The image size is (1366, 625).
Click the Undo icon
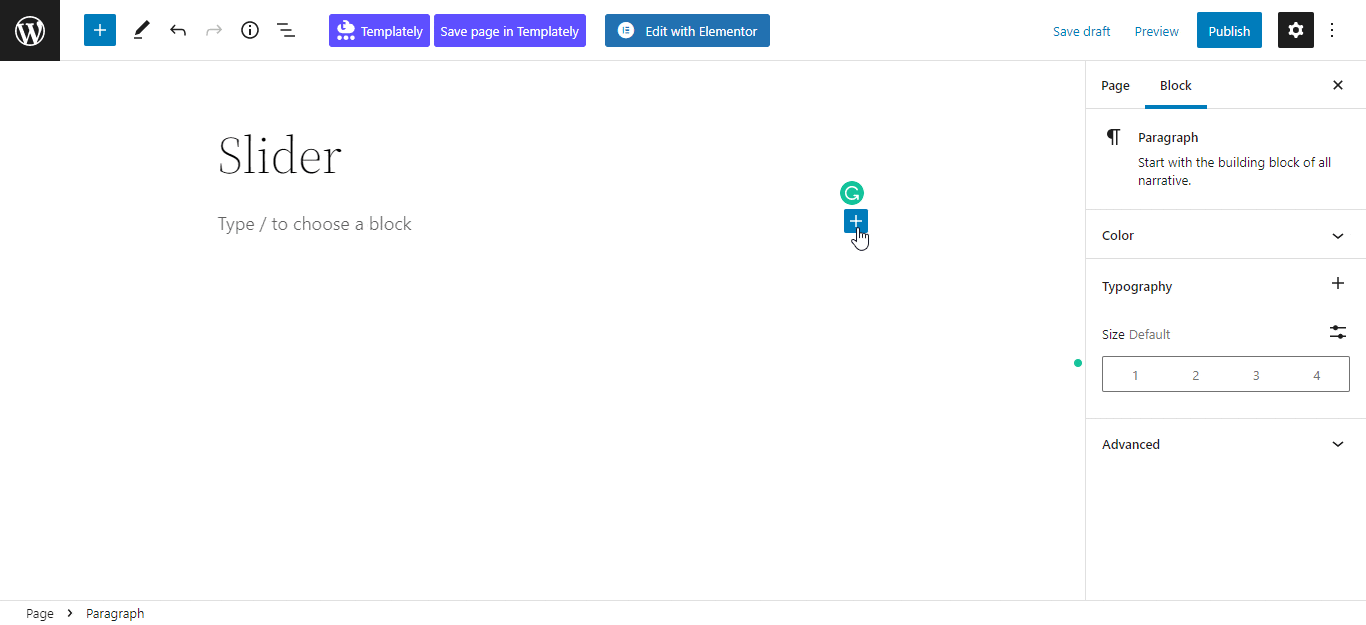pyautogui.click(x=178, y=30)
